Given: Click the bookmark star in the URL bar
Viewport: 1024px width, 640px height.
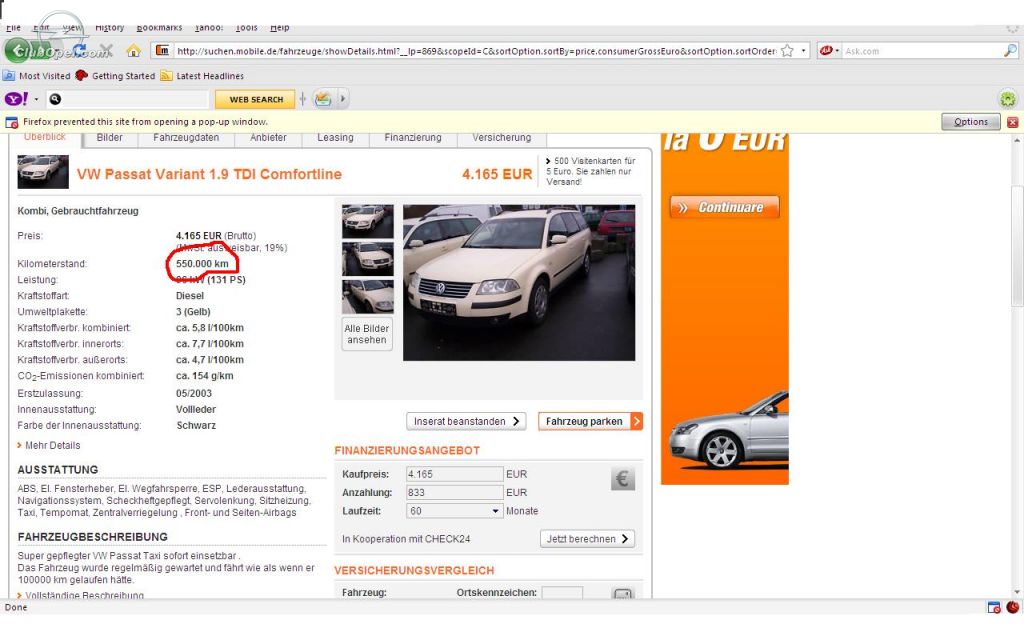Looking at the screenshot, I should (x=788, y=50).
